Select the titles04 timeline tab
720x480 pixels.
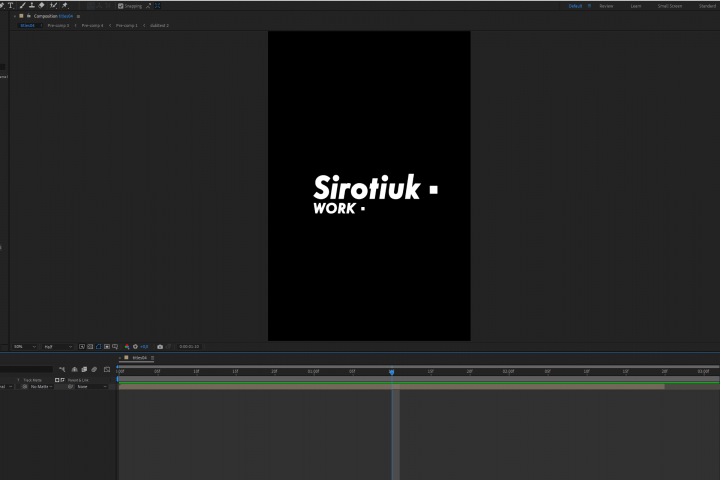pyautogui.click(x=140, y=358)
